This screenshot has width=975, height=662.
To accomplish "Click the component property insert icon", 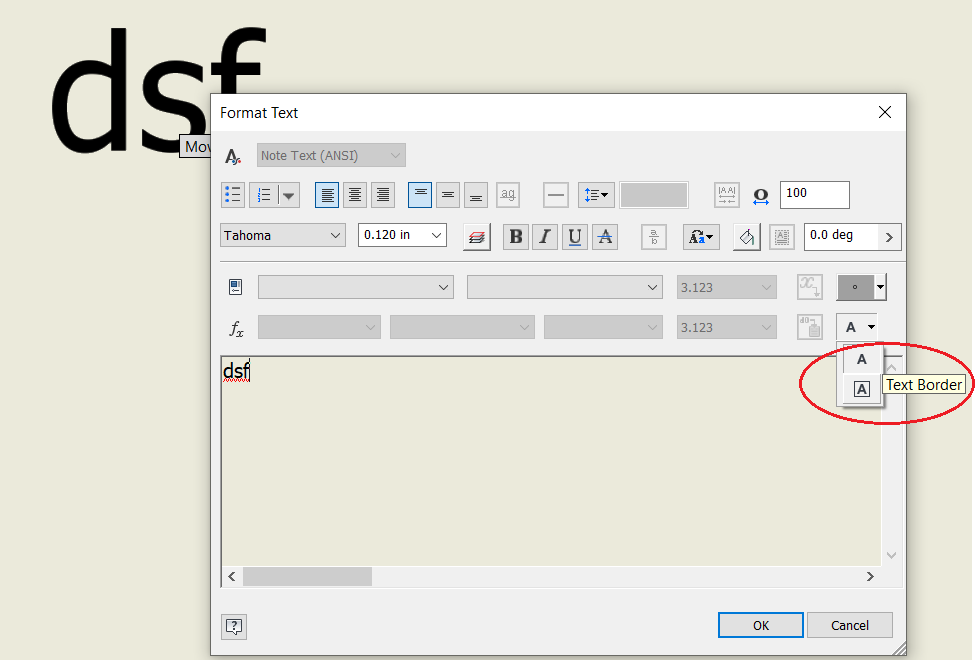I will click(x=236, y=286).
